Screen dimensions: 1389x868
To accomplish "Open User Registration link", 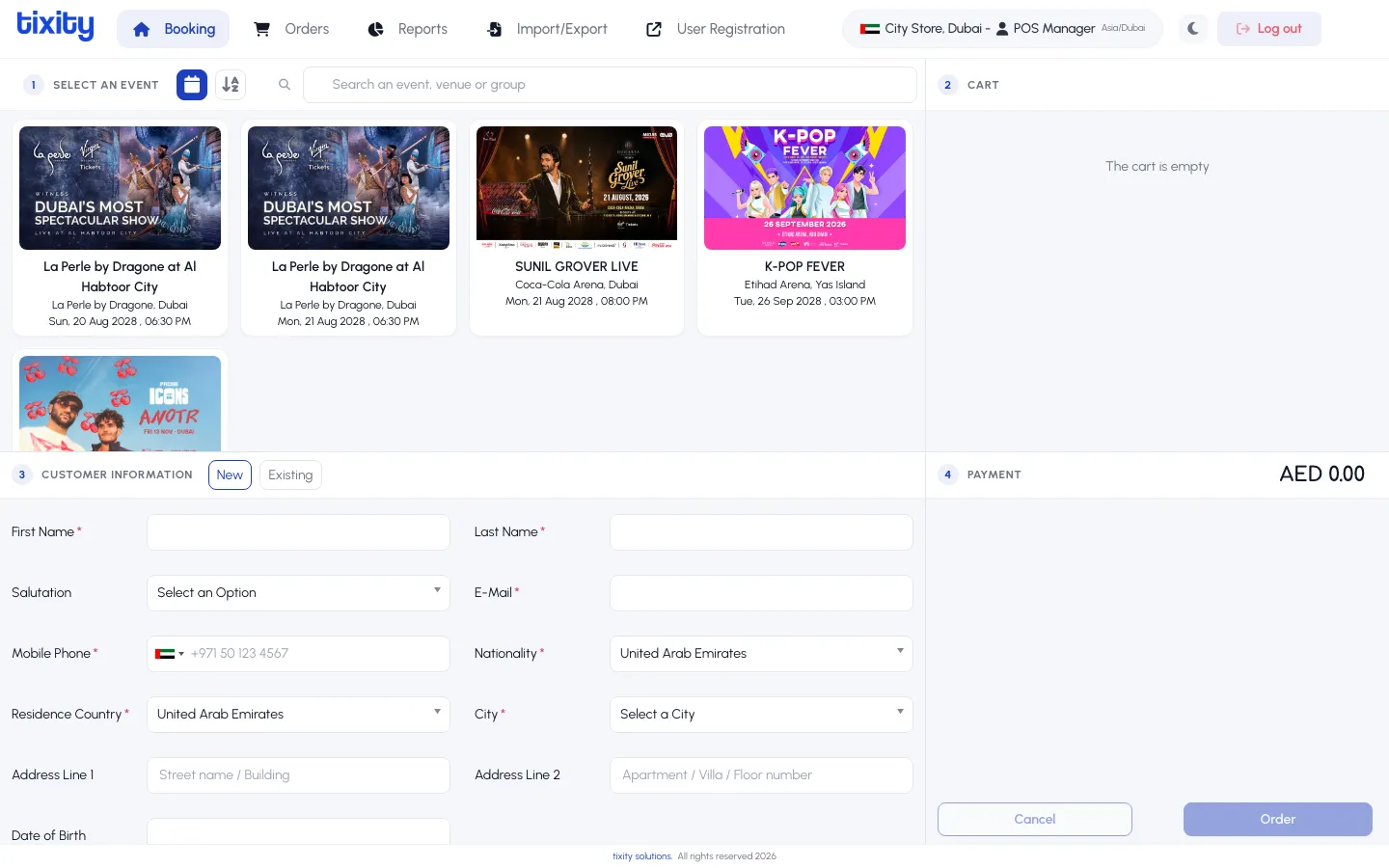I will 716,29.
